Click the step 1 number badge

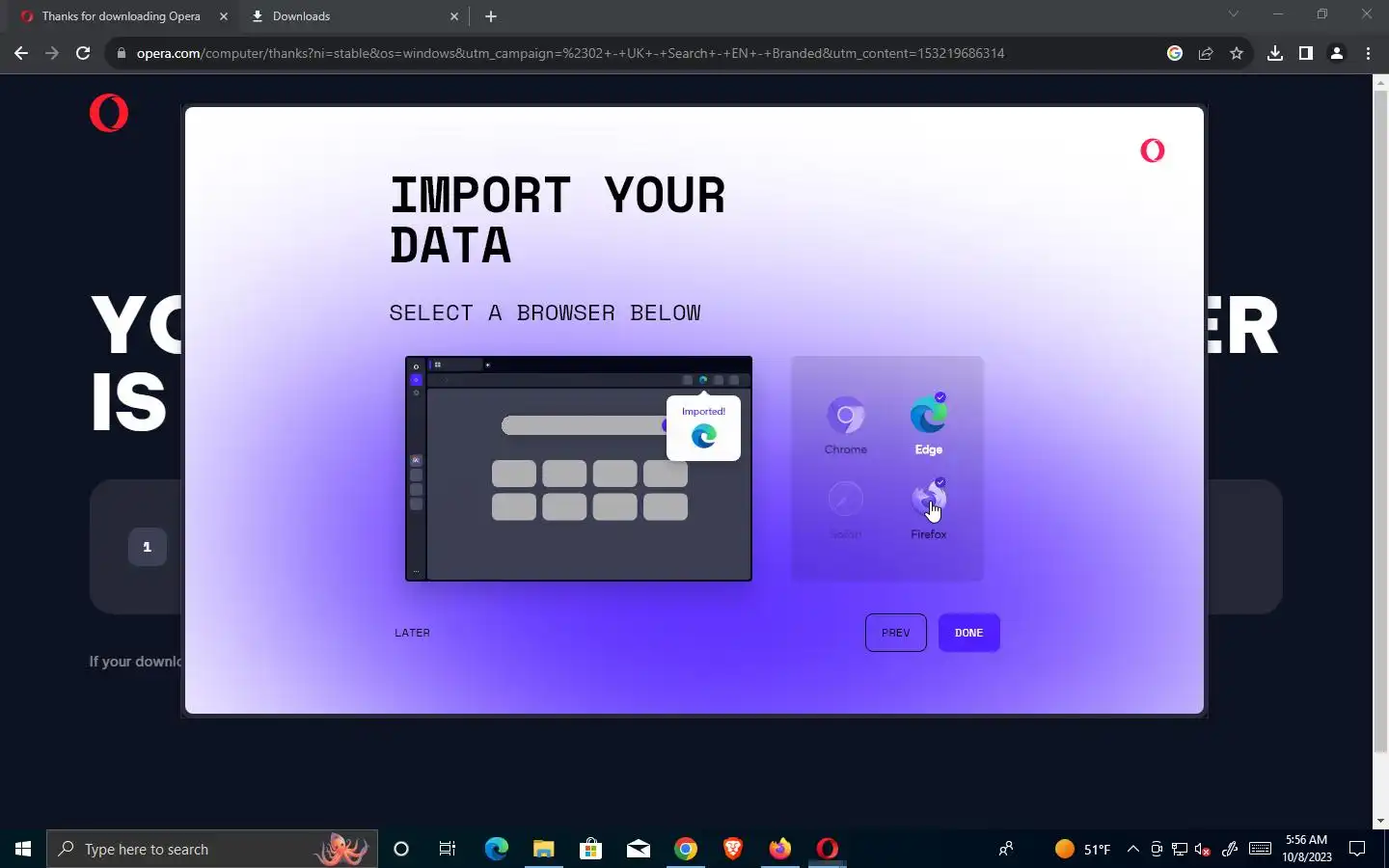148,547
